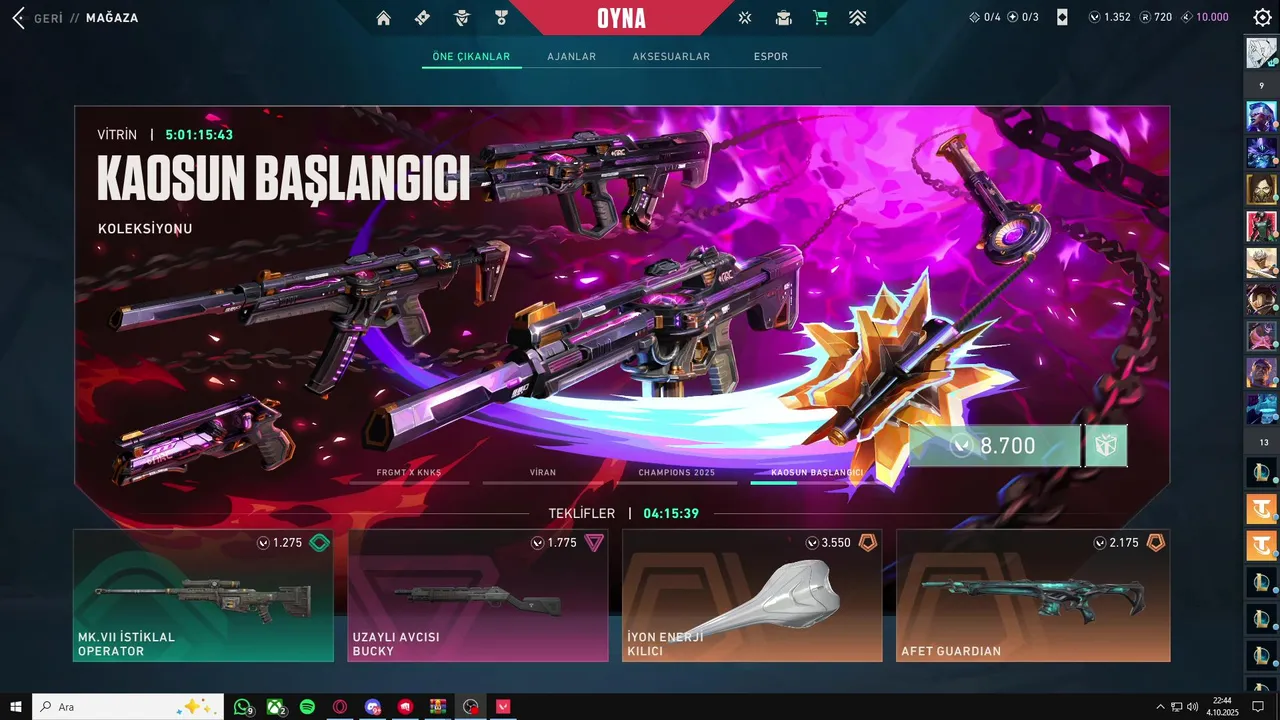This screenshot has height=720, width=1280.
Task: Check the 0/4 daily mission counter
Action: click(985, 17)
